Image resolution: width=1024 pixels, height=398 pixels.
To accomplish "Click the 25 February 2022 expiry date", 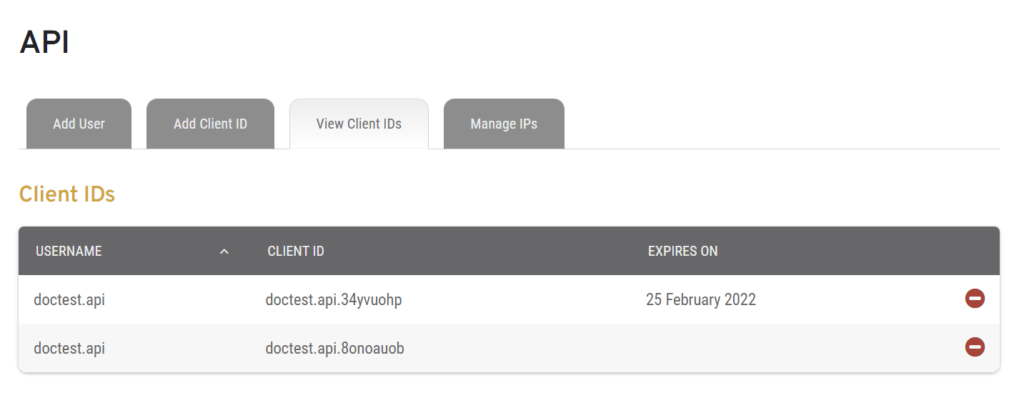I will click(x=701, y=300).
